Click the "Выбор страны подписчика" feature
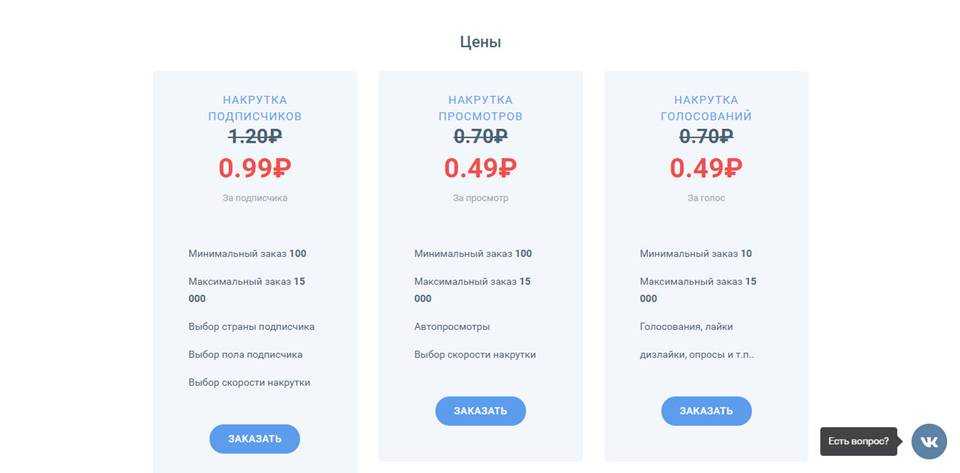The width and height of the screenshot is (960, 473). click(251, 327)
